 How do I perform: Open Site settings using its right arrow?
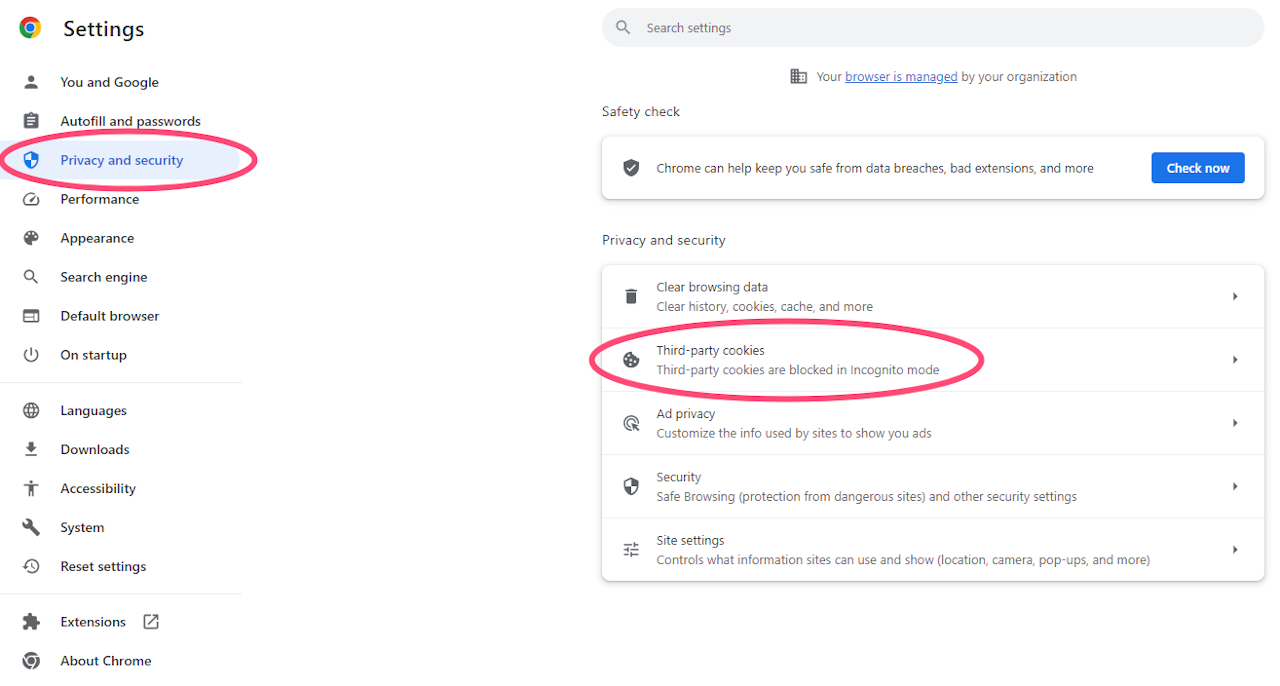tap(1234, 549)
